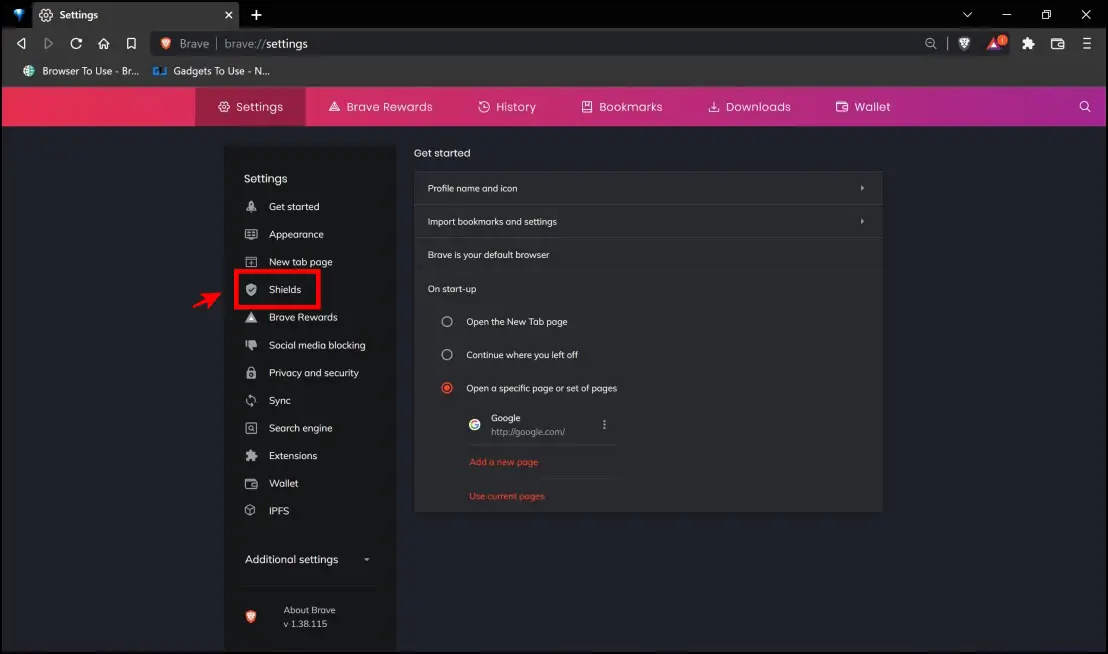Open Browser To Use bookmark

pyautogui.click(x=81, y=71)
